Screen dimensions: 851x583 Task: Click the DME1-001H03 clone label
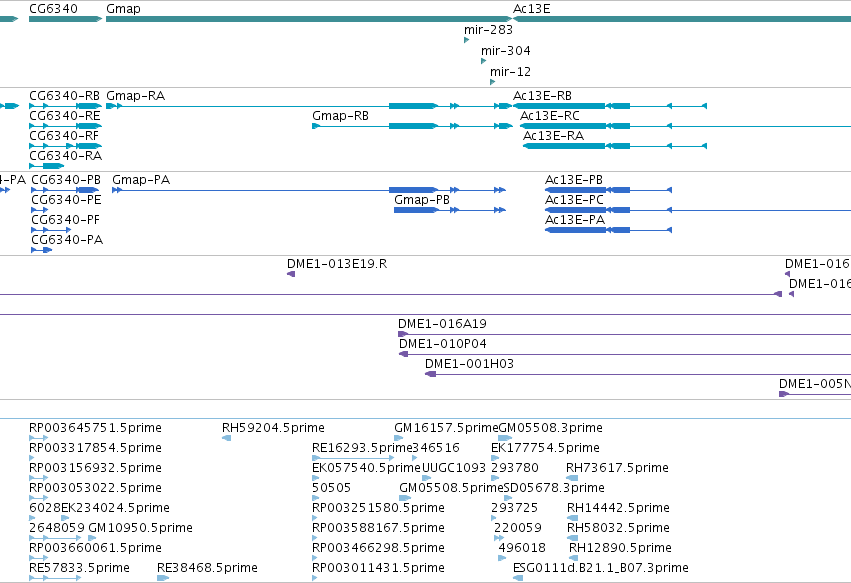[x=469, y=364]
